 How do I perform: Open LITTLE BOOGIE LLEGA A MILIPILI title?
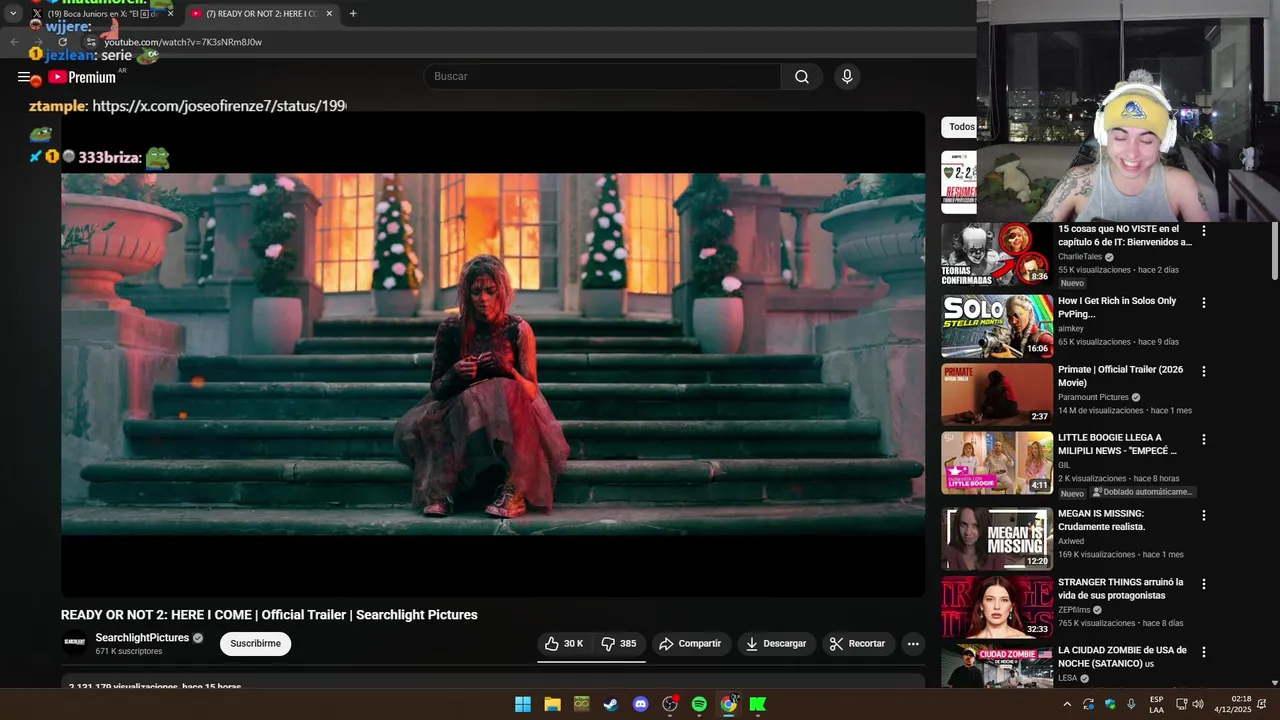[x=1117, y=444]
